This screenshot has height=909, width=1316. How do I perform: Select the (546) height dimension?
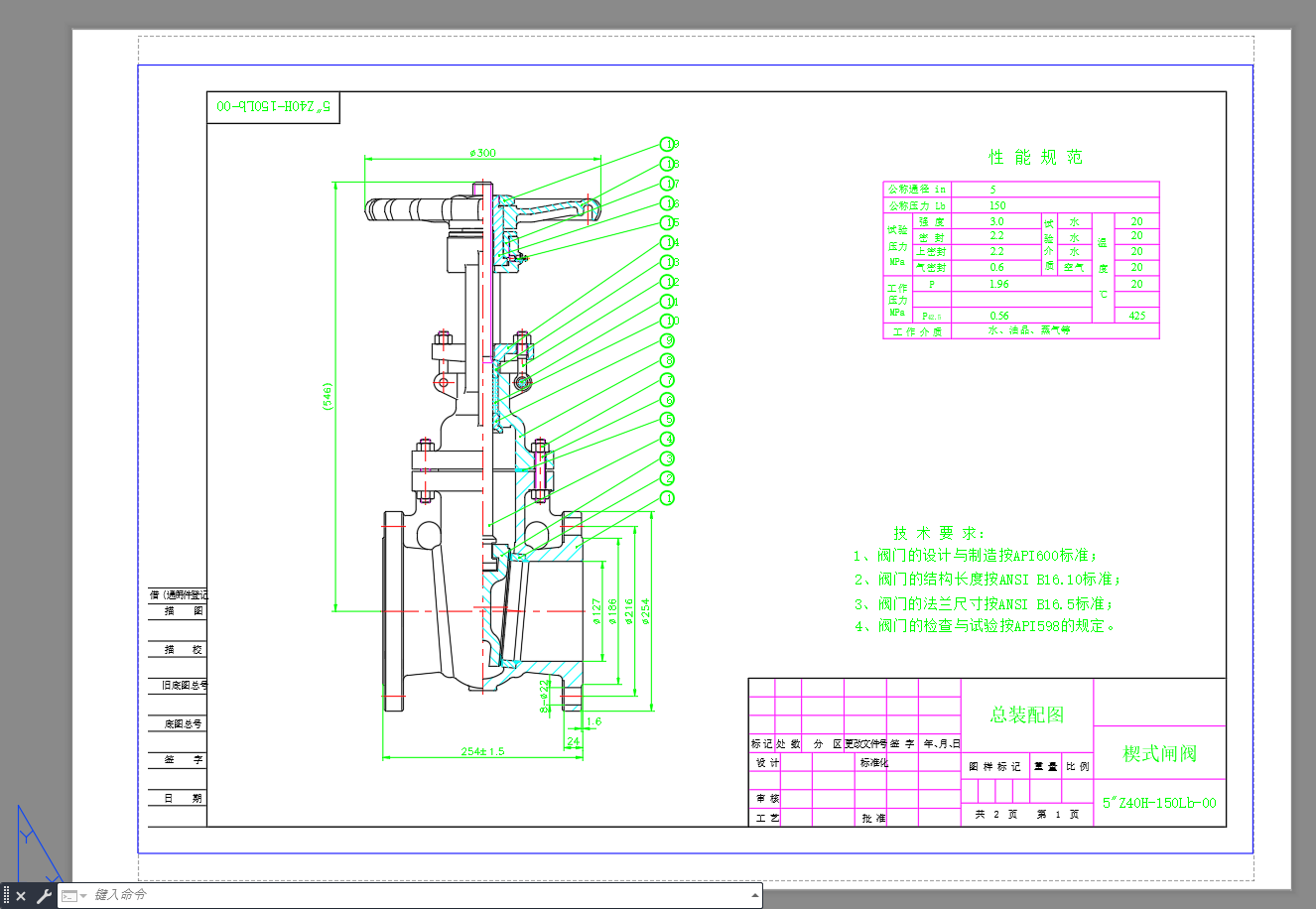coord(328,399)
